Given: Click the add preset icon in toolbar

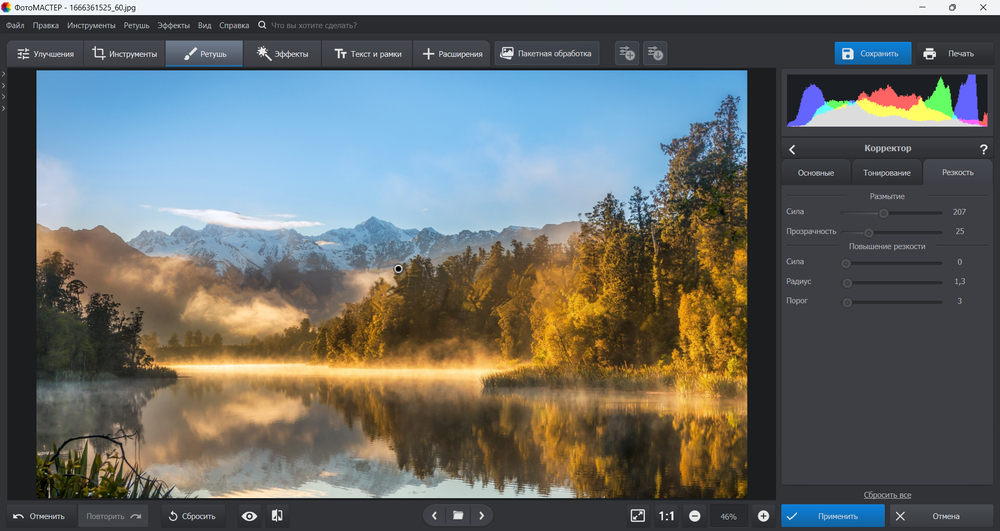Looking at the screenshot, I should 627,53.
